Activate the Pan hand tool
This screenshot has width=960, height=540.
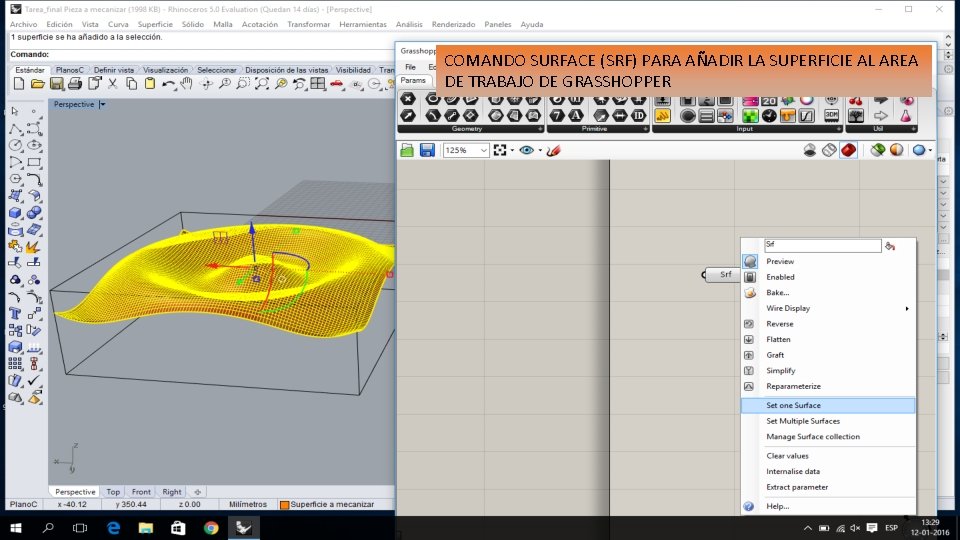point(187,84)
